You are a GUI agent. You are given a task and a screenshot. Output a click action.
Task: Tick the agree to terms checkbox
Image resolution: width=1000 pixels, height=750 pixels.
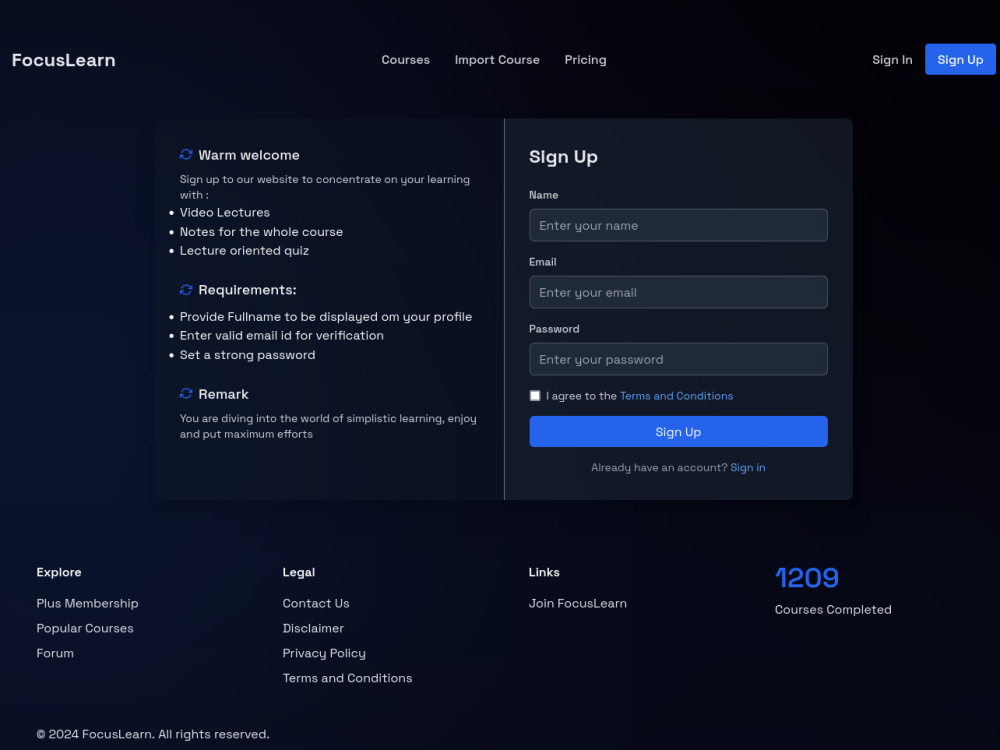[535, 396]
